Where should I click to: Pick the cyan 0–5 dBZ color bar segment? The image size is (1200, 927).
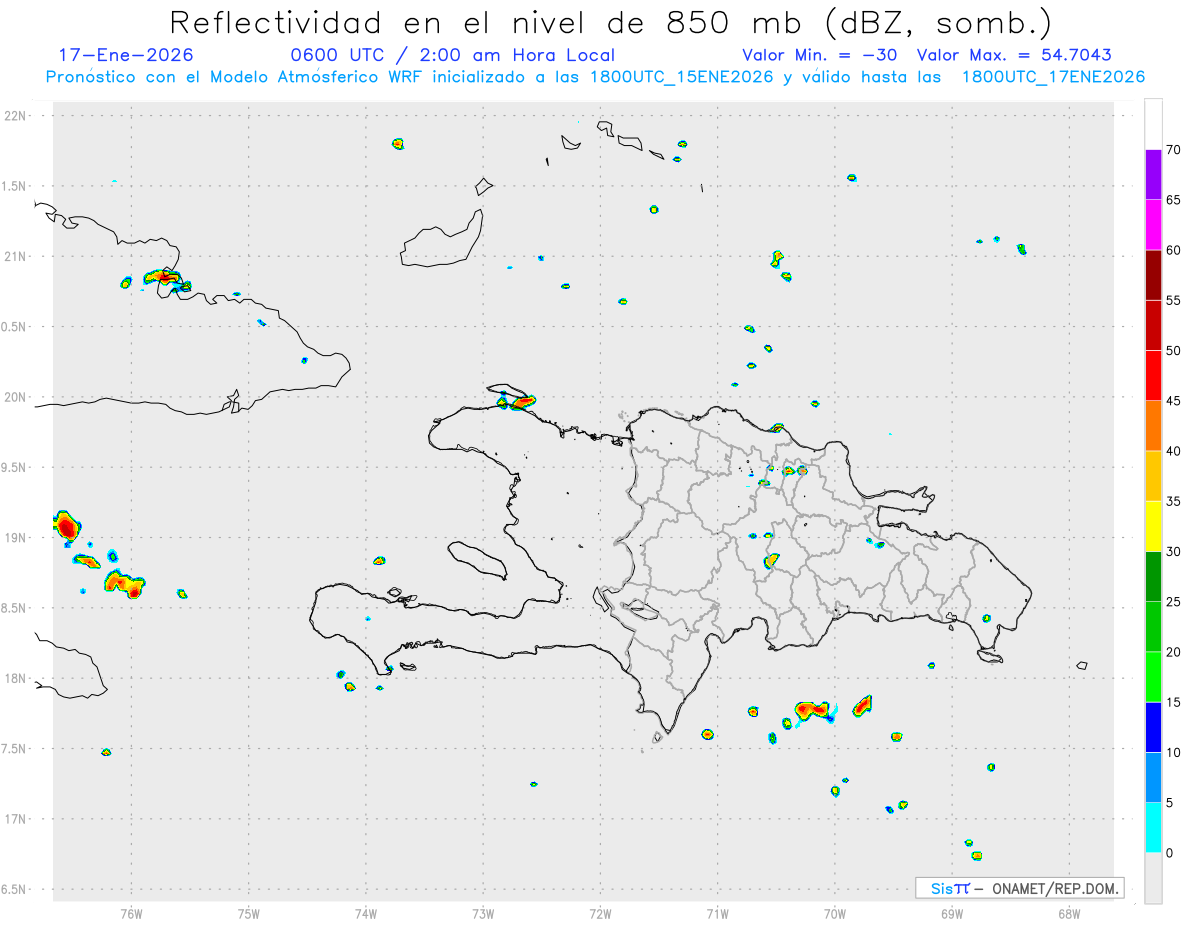(1153, 828)
